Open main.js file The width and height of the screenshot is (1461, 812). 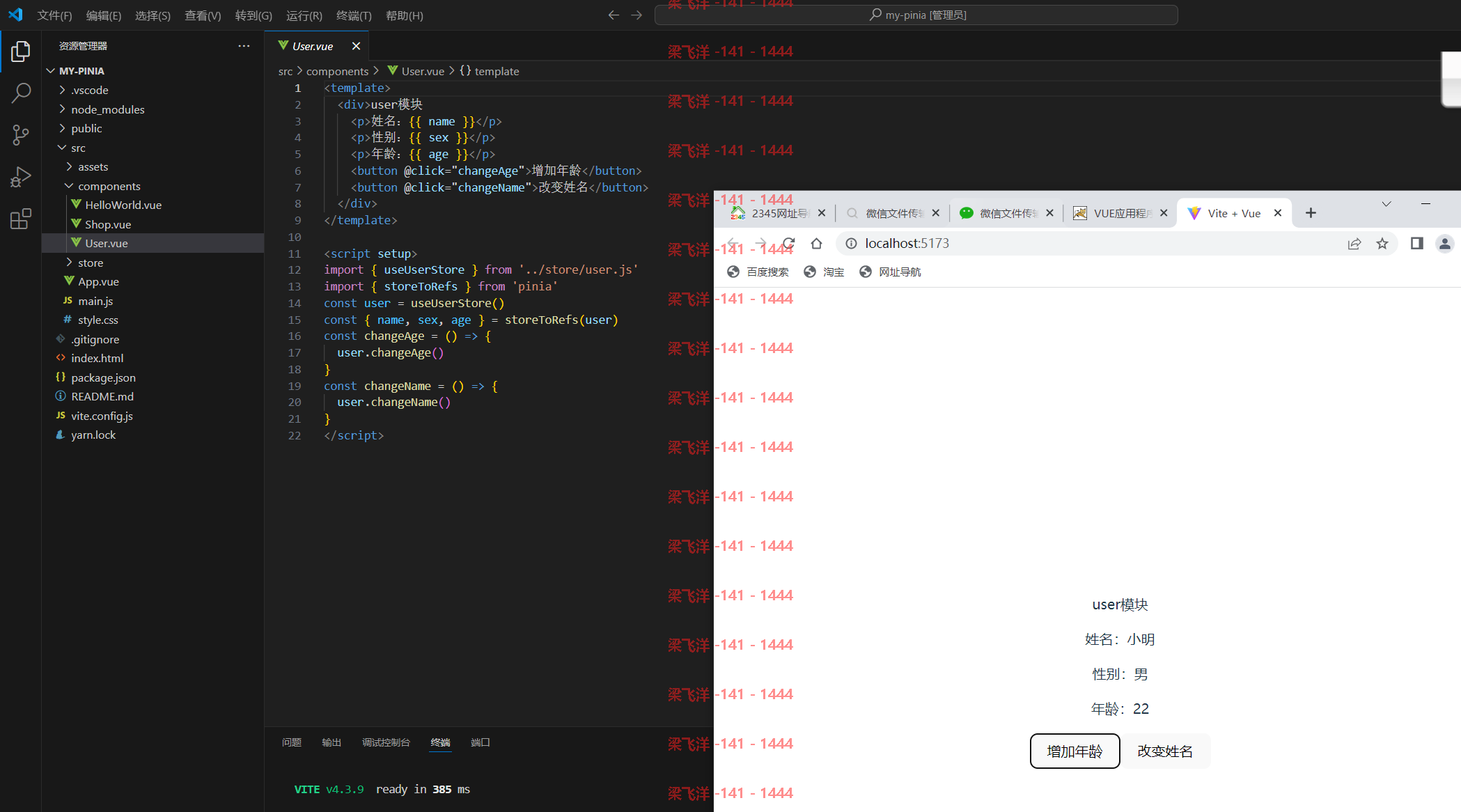point(153,301)
